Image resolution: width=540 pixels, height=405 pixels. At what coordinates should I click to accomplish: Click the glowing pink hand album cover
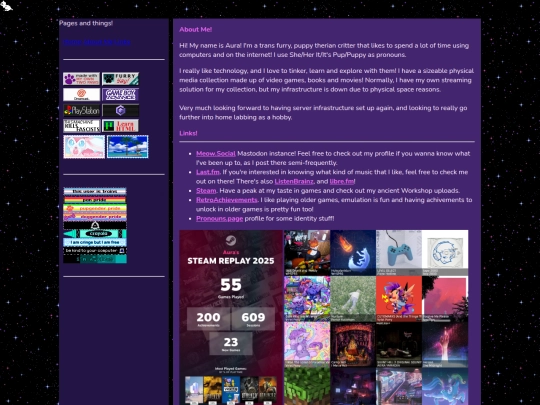445,345
